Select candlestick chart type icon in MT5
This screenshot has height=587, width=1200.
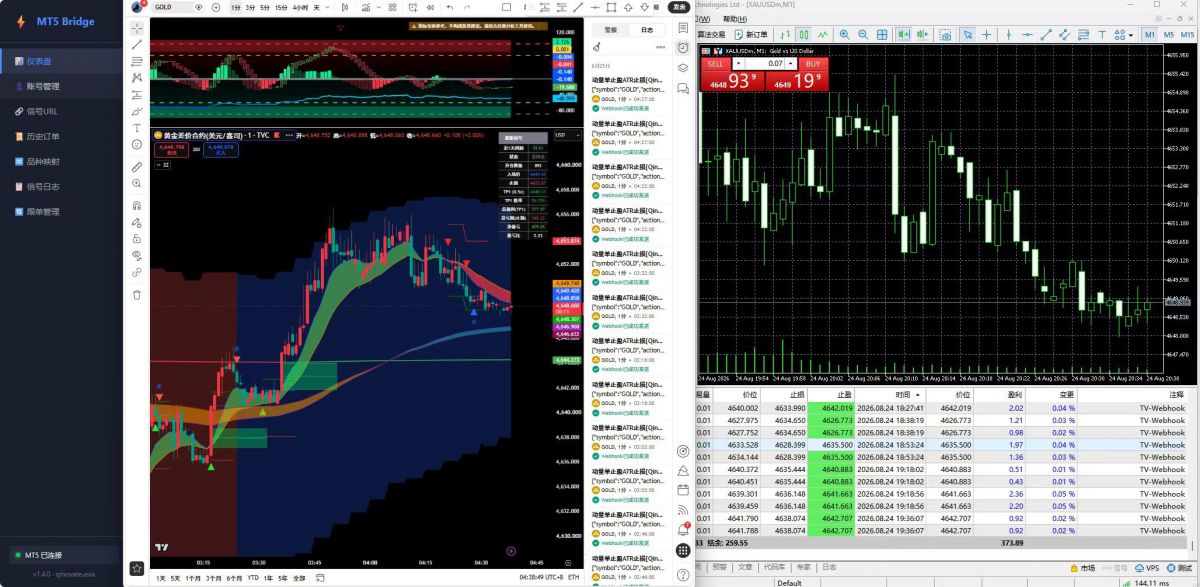[x=804, y=34]
